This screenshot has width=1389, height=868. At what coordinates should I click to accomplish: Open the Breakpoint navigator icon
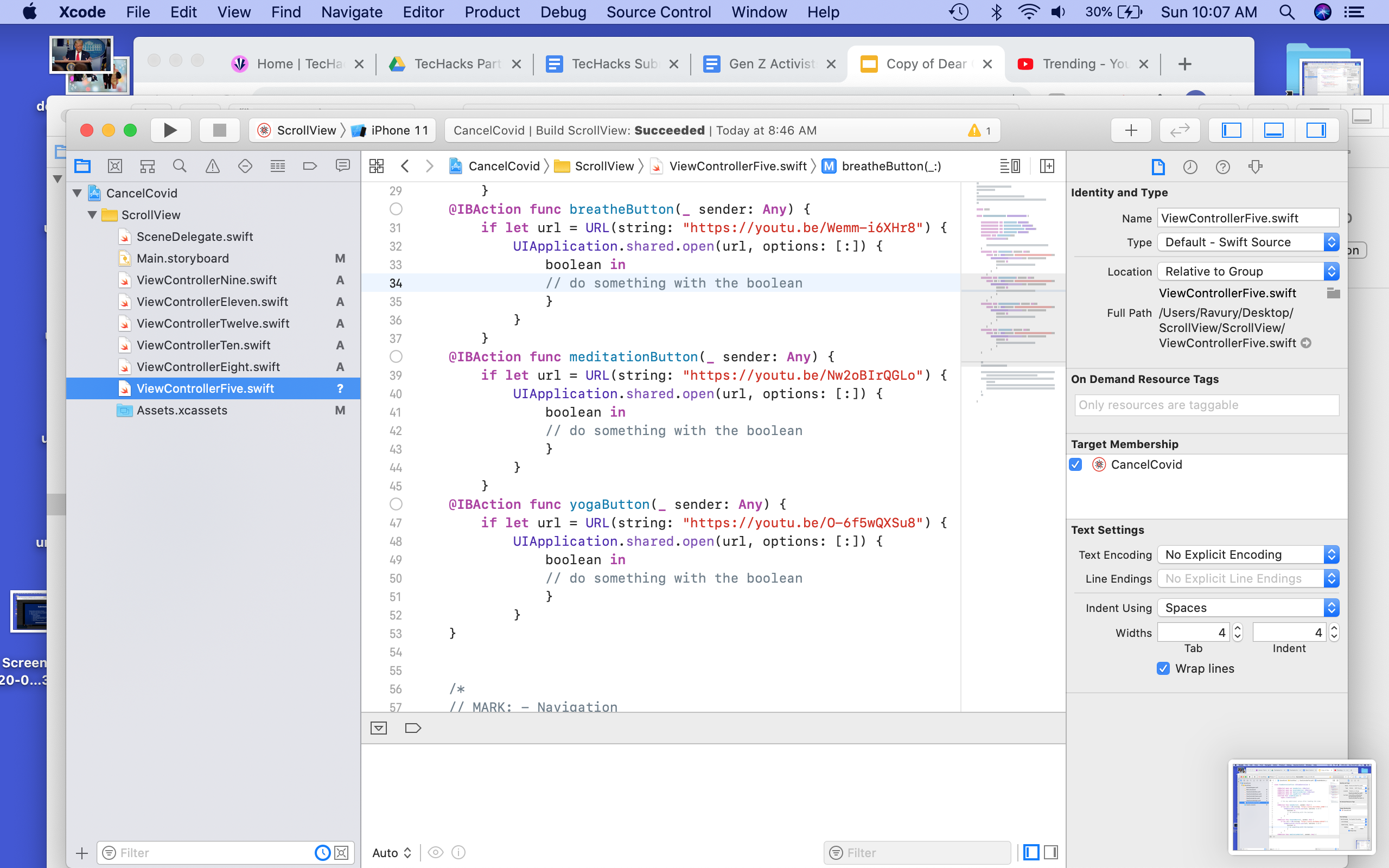click(310, 167)
